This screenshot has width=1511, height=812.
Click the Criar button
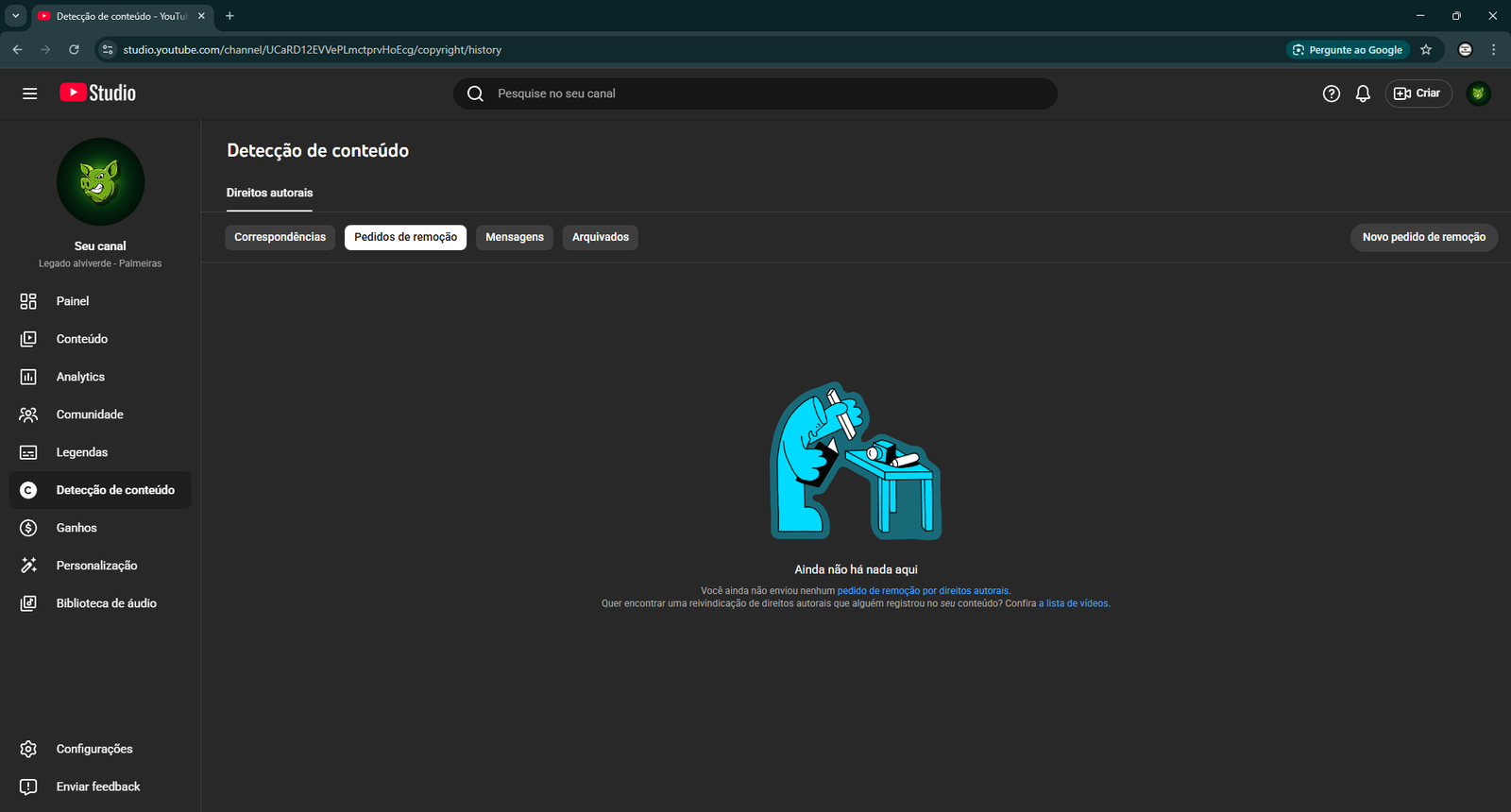(x=1418, y=93)
